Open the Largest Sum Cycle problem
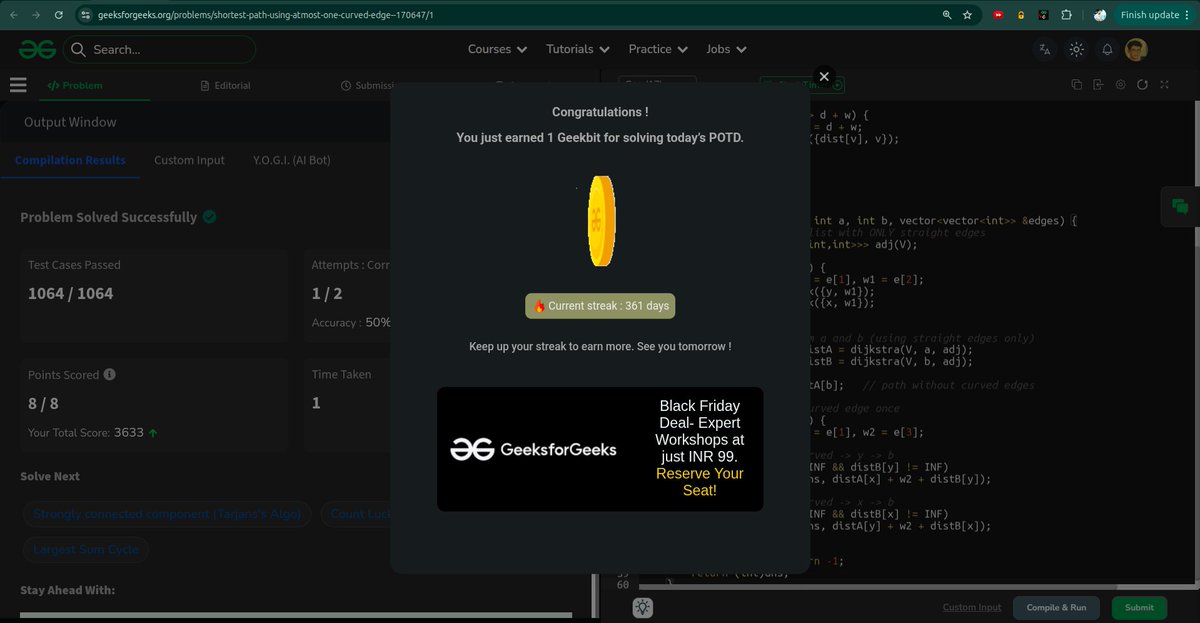The image size is (1200, 623). pos(86,550)
